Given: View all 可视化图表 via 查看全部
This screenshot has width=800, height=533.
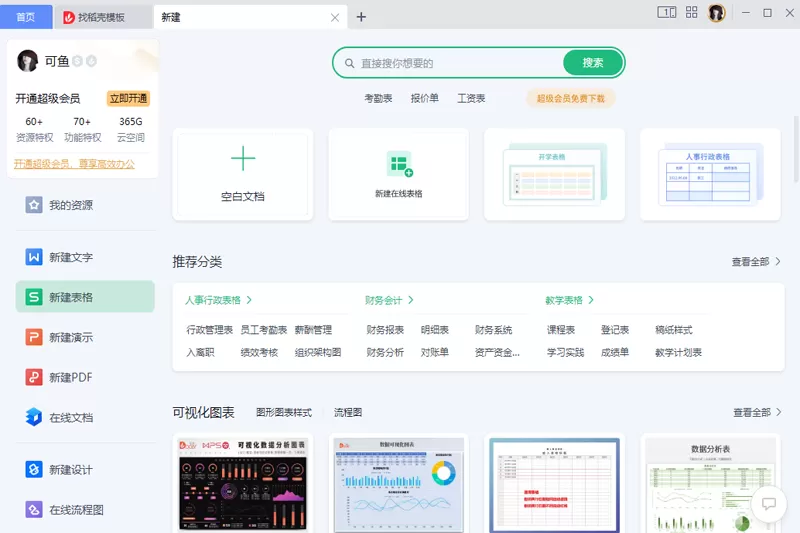Looking at the screenshot, I should pyautogui.click(x=757, y=412).
